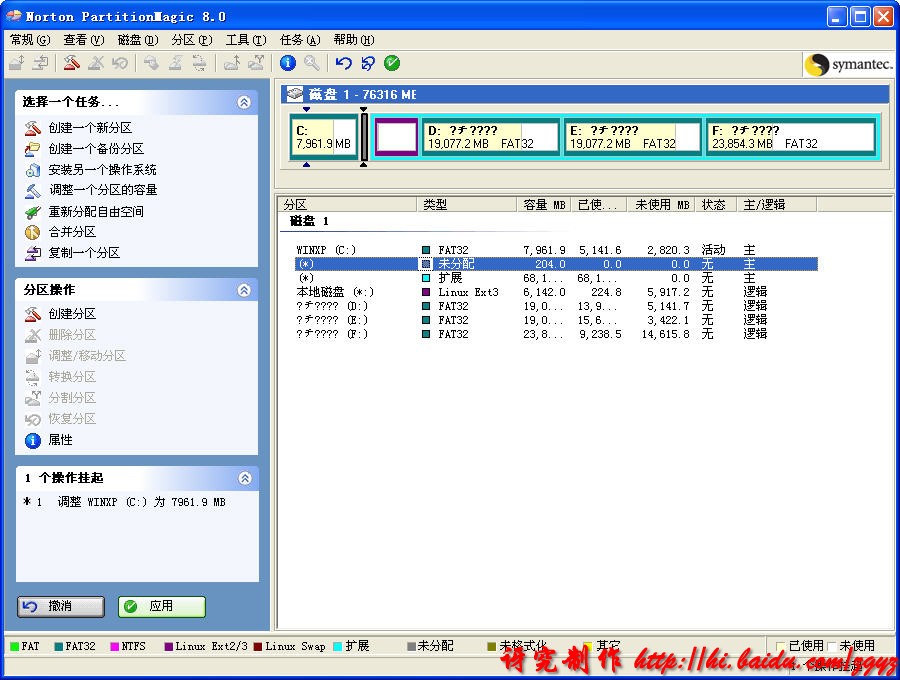Click the 撤消 button
Screen dimensions: 900x680
pyautogui.click(x=61, y=607)
